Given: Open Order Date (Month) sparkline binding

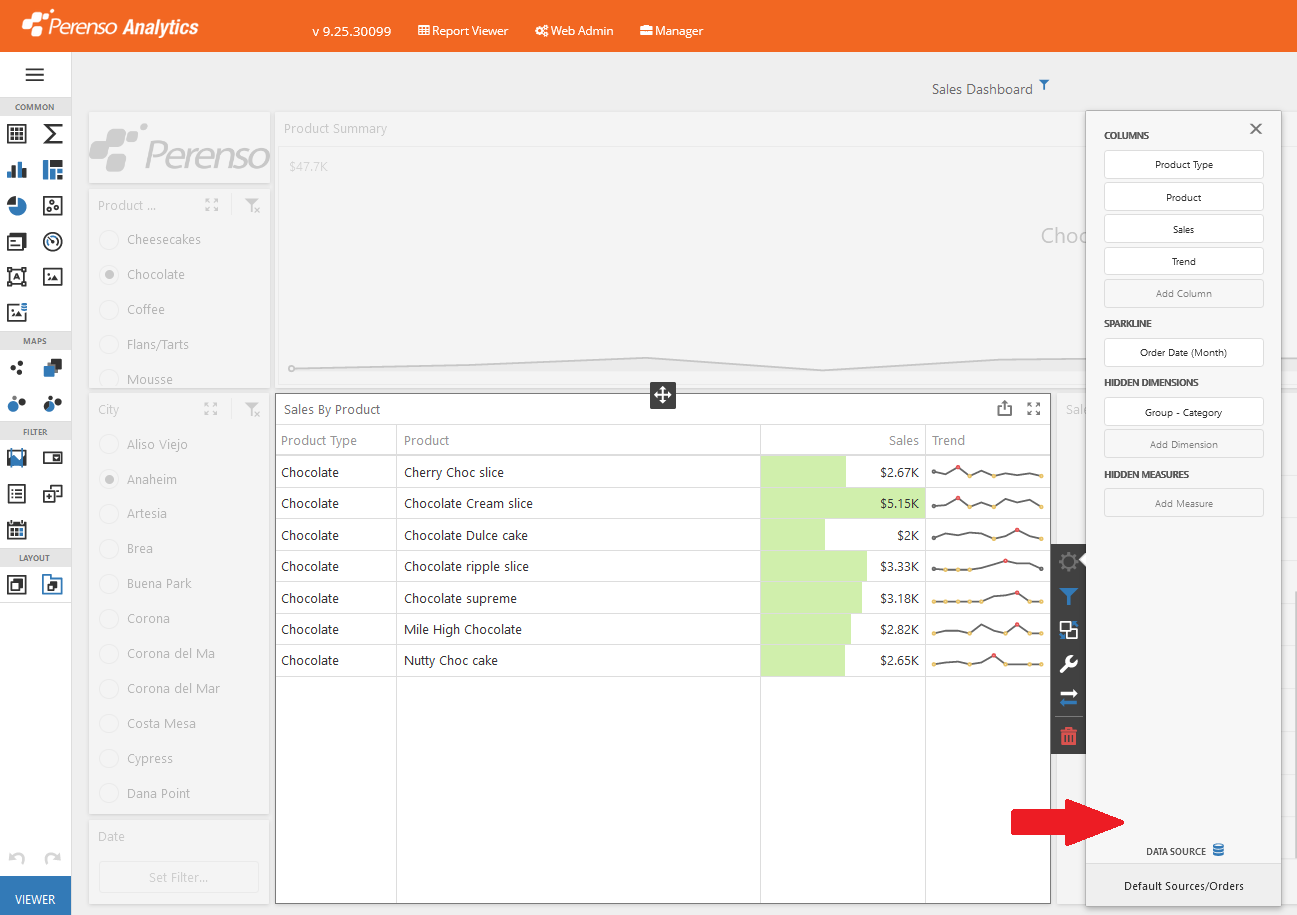Looking at the screenshot, I should pos(1184,352).
